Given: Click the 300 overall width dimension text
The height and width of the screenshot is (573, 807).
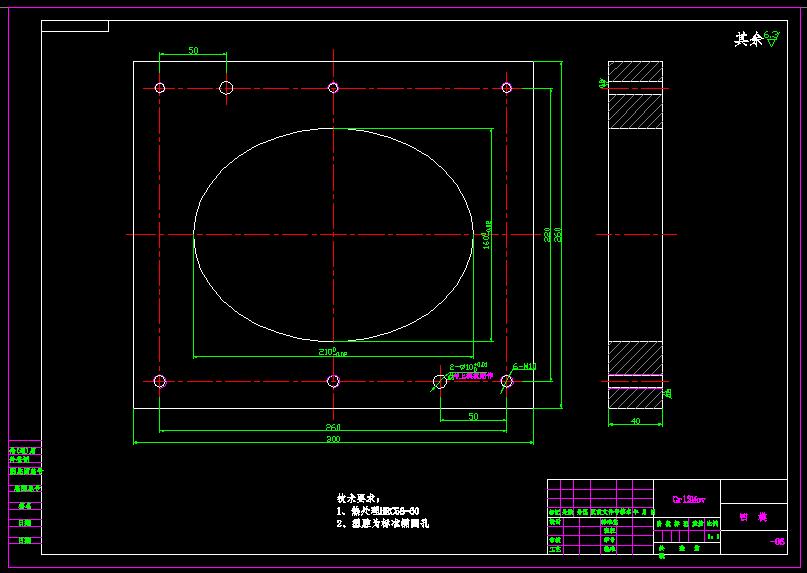Looking at the screenshot, I should coord(333,439).
